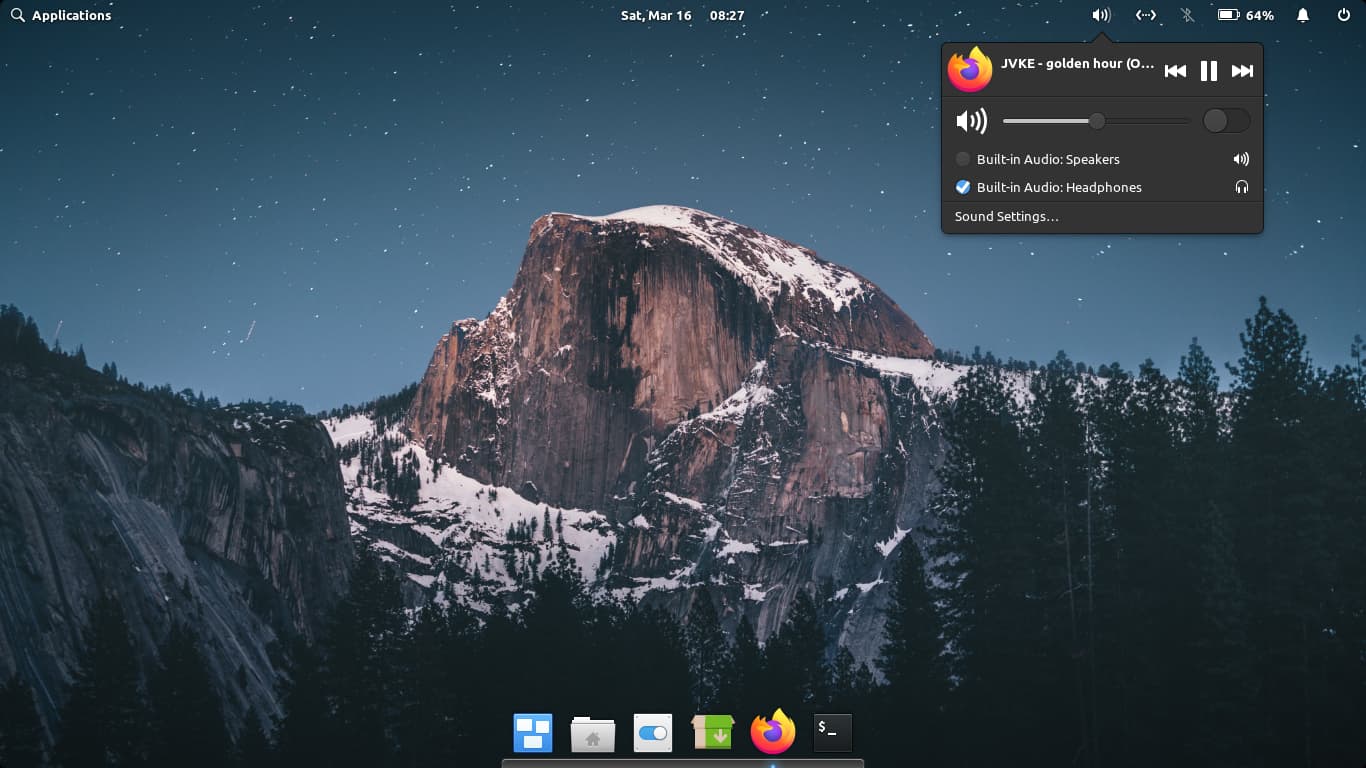Screen dimensions: 1366x768
Task: Open the date and time indicator
Action: [x=682, y=15]
